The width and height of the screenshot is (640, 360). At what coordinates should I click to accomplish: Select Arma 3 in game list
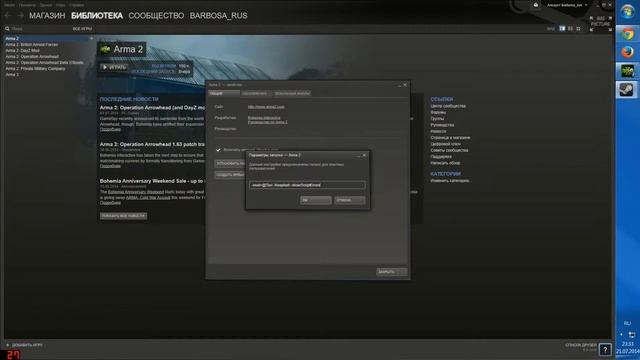click(x=12, y=75)
